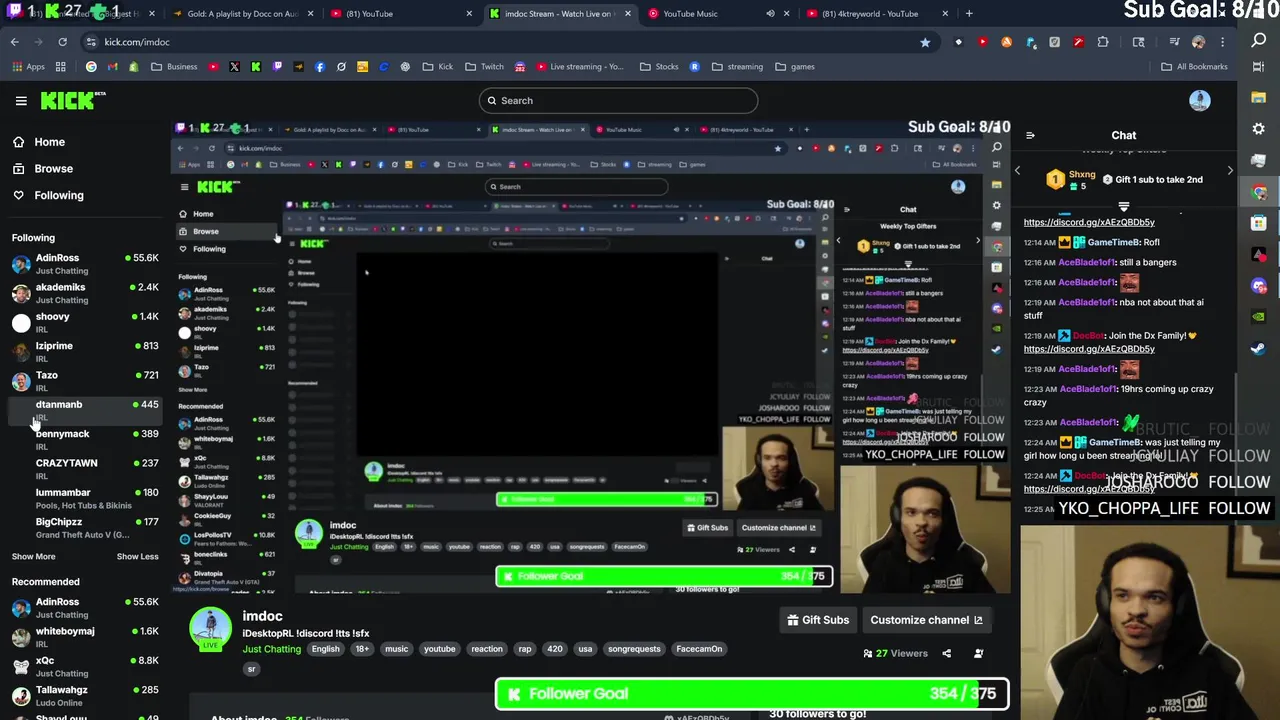Click the Just Chatting category link
The height and width of the screenshot is (720, 1280).
click(272, 649)
